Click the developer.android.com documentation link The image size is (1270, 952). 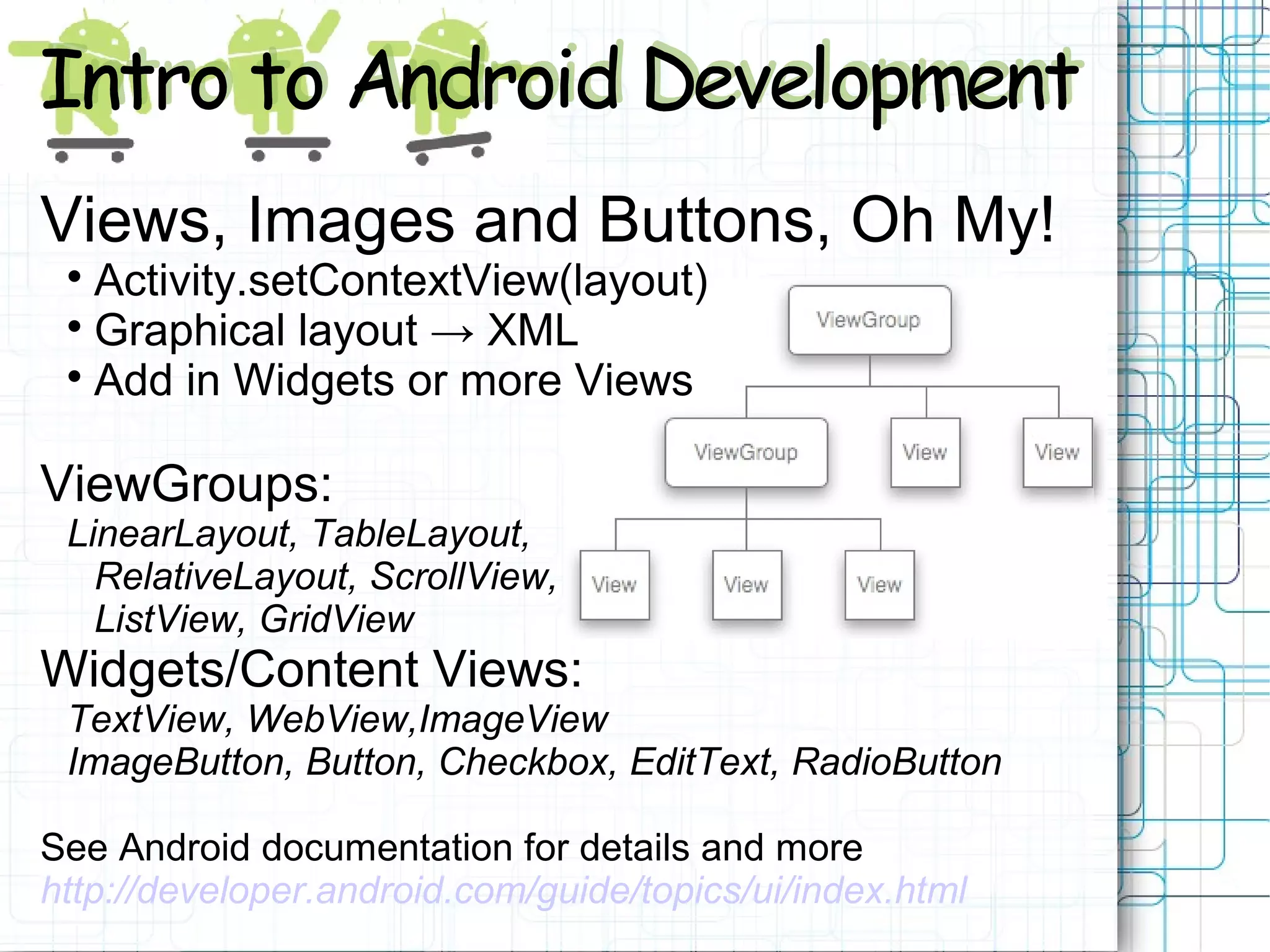[x=504, y=891]
